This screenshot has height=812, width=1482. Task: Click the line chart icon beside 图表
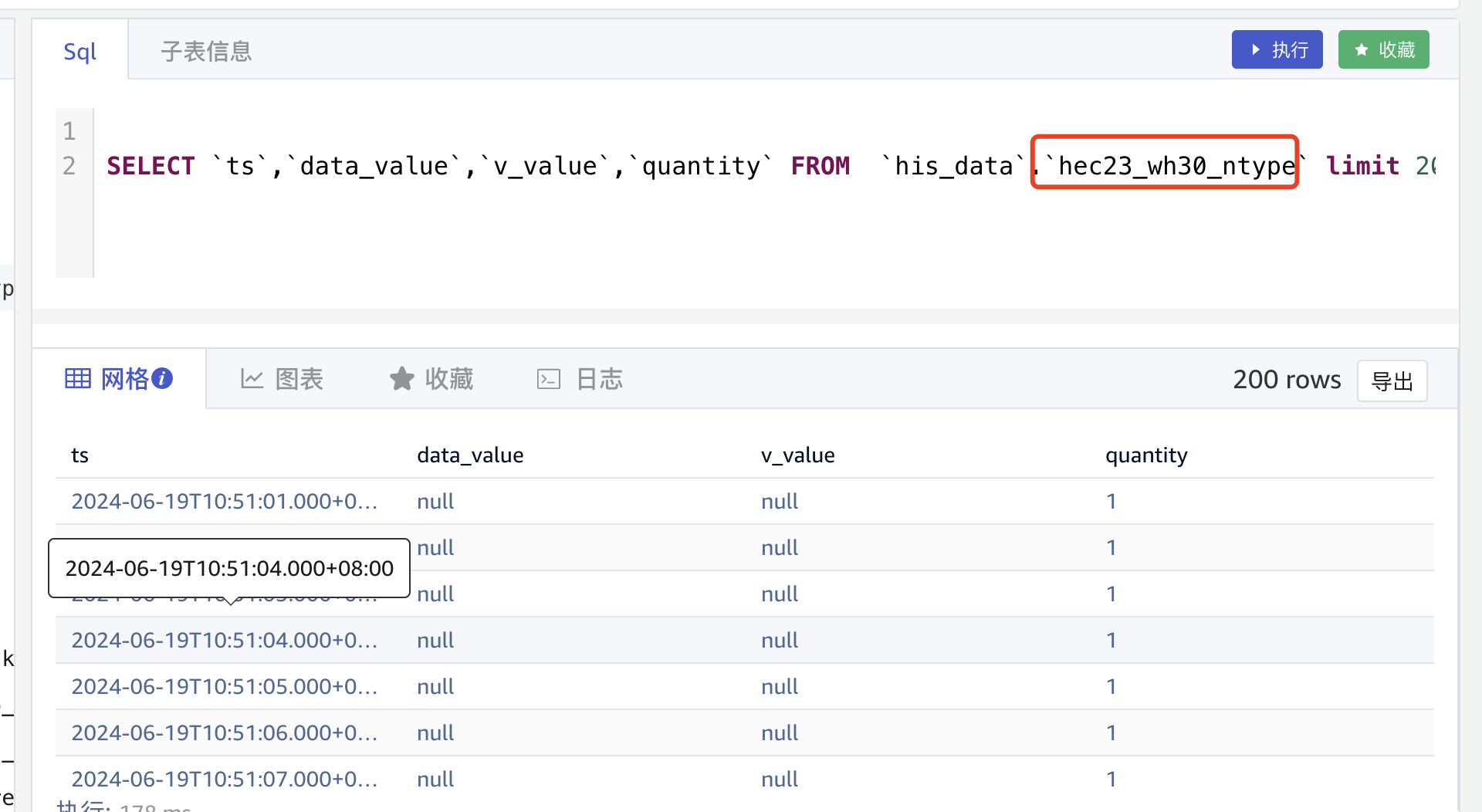[x=252, y=379]
